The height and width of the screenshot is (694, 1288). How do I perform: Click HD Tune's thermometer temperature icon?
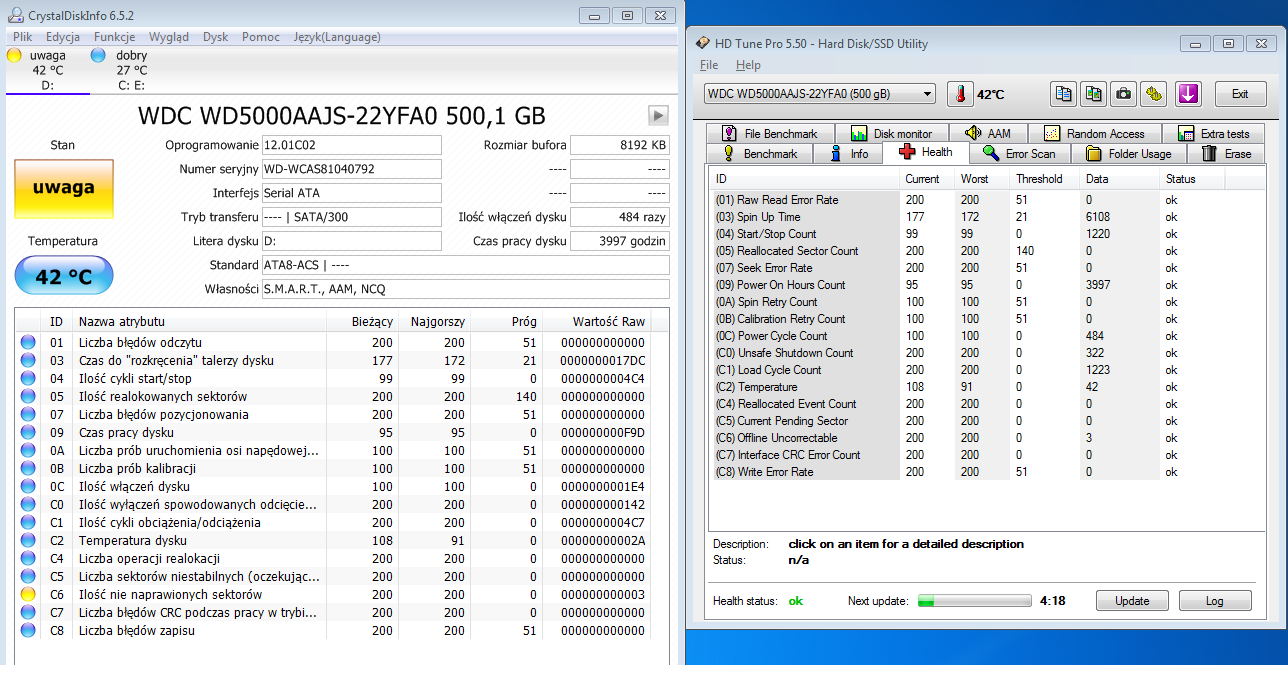tap(960, 94)
